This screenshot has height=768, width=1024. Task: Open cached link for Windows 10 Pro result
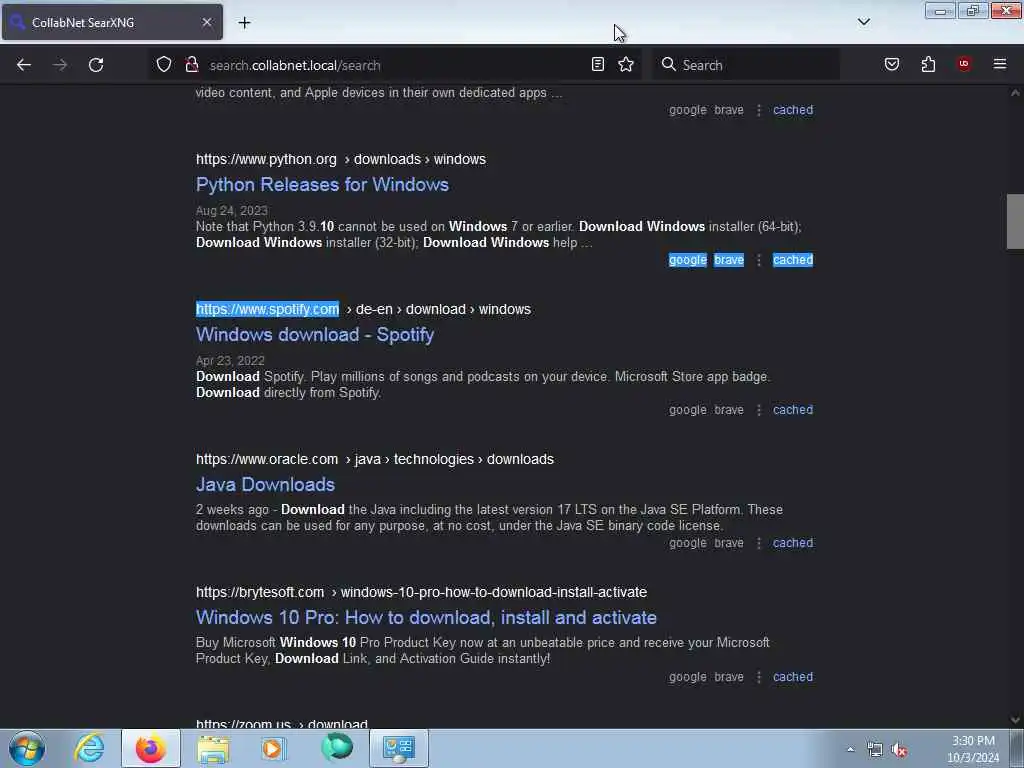coord(793,677)
